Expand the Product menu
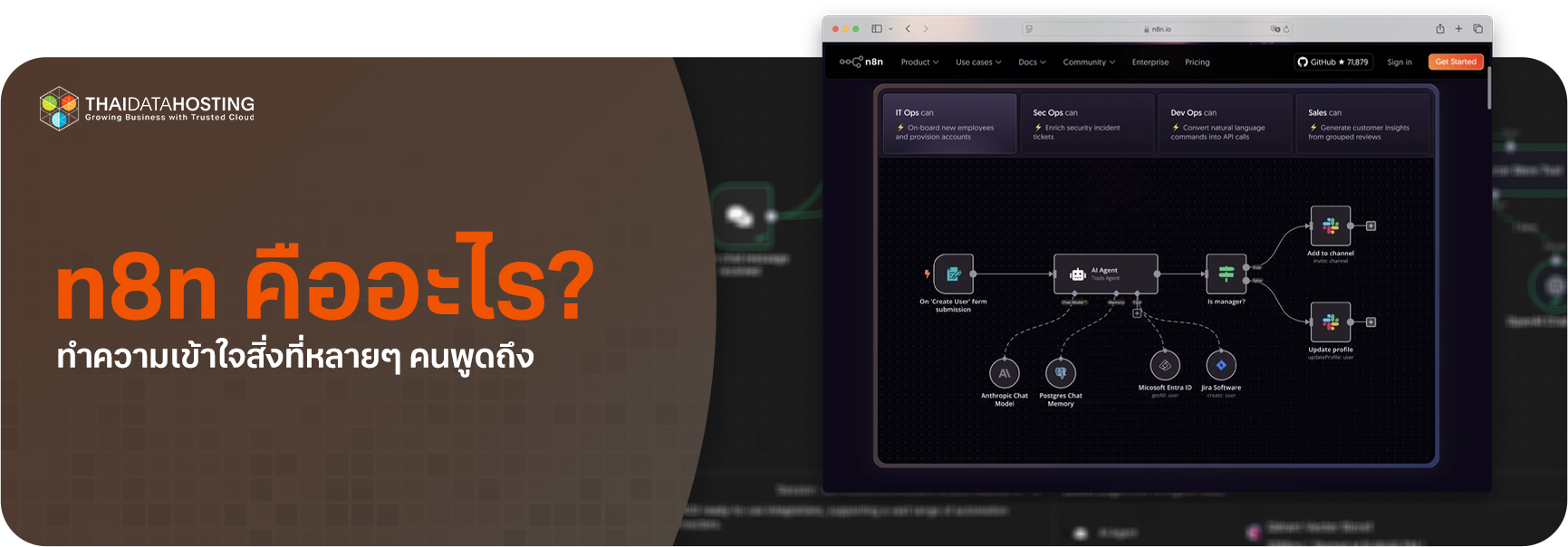 (919, 62)
